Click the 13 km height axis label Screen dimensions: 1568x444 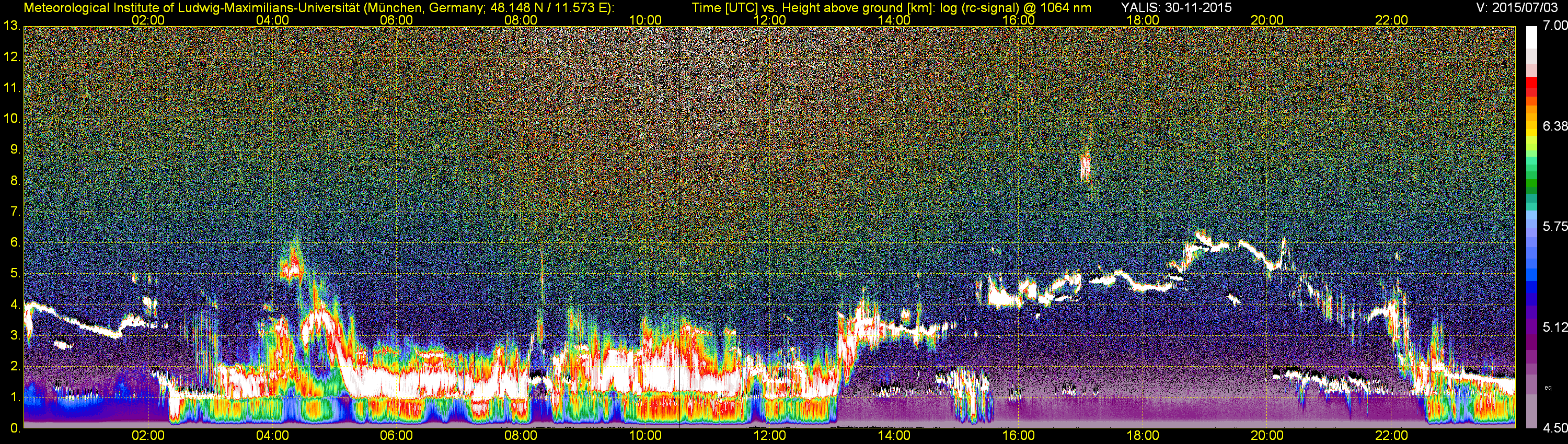click(x=11, y=26)
